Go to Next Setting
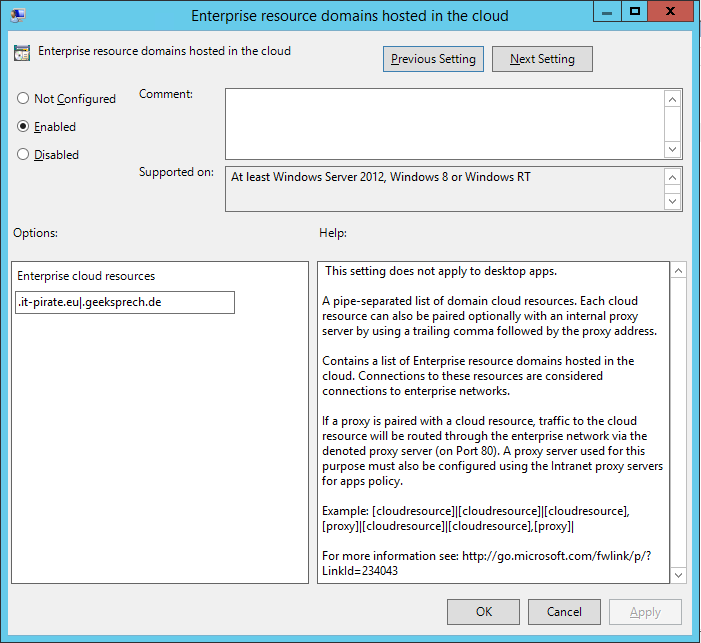Image resolution: width=701 pixels, height=643 pixels. tap(542, 59)
